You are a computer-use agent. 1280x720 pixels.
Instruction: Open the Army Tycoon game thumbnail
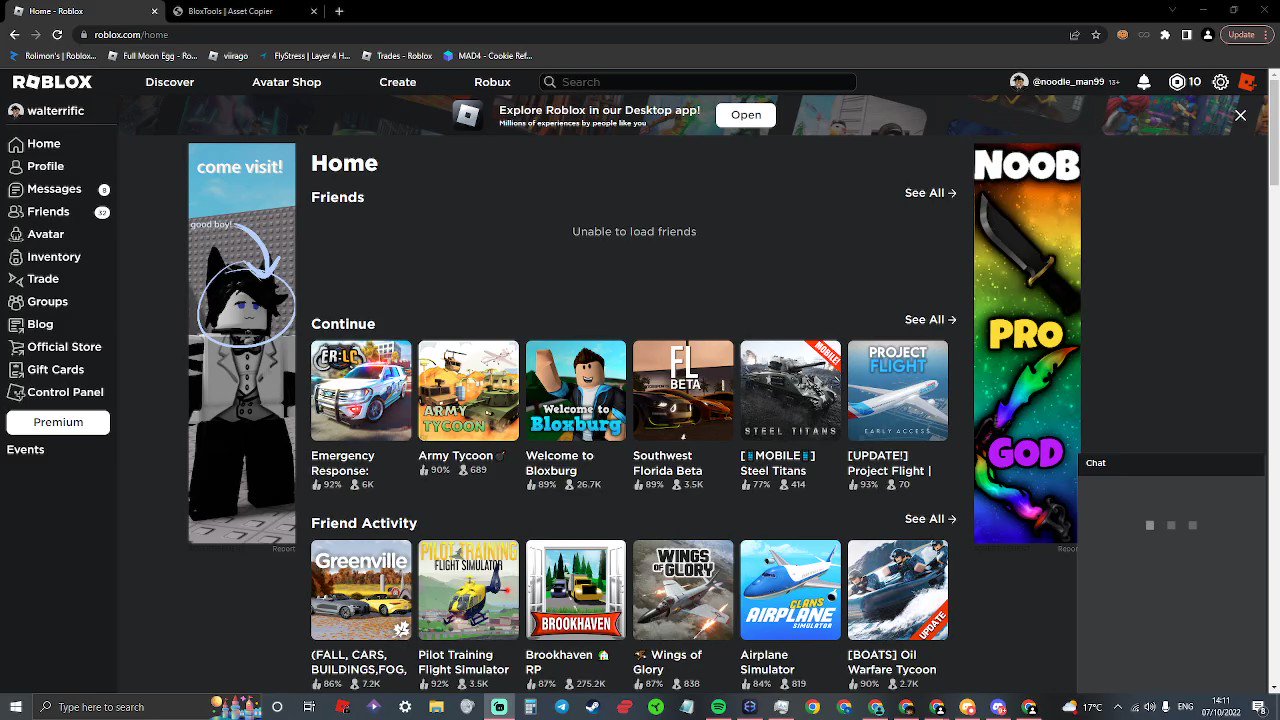click(x=469, y=391)
